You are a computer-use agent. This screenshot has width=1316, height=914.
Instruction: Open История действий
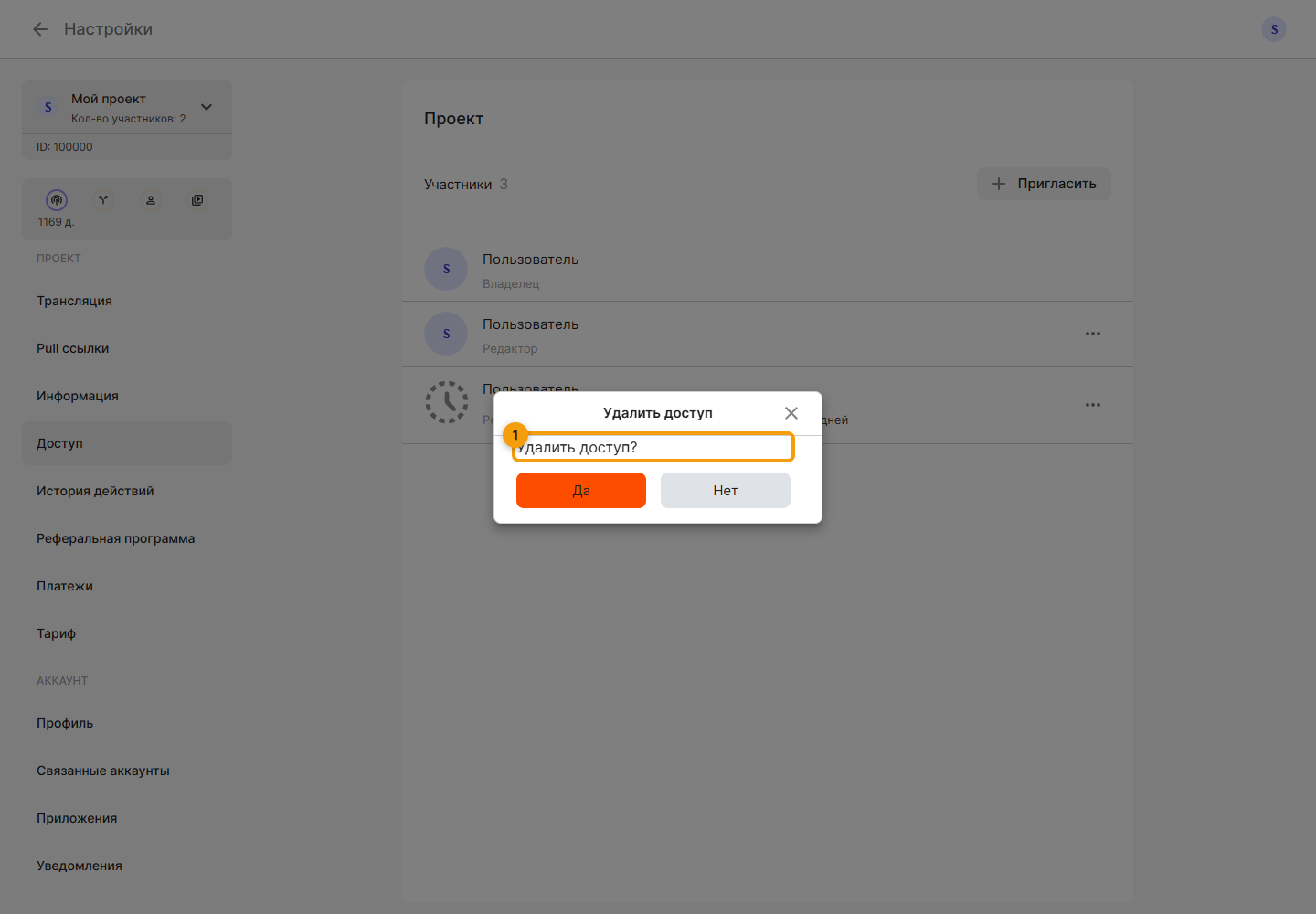coord(127,491)
